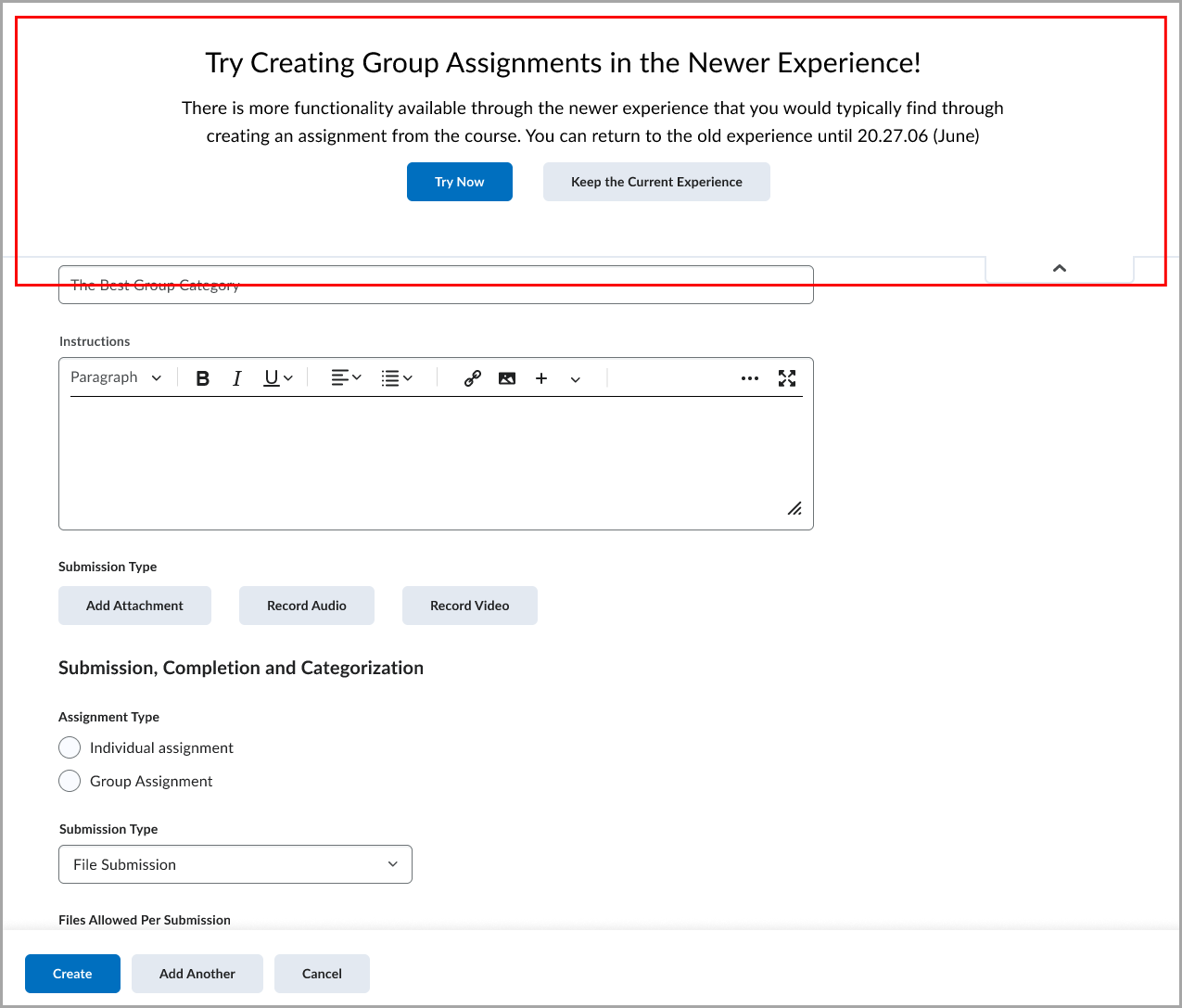
Task: Select the Individual assignment radio button
Action: tap(70, 747)
